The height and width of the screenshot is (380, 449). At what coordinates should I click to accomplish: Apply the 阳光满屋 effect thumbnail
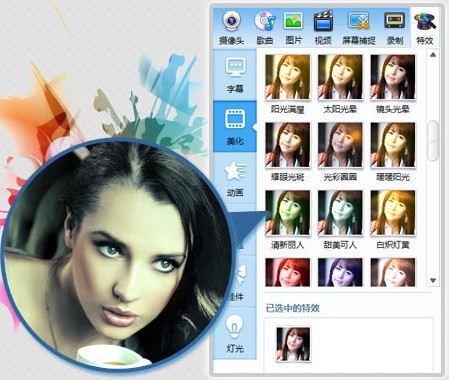287,77
